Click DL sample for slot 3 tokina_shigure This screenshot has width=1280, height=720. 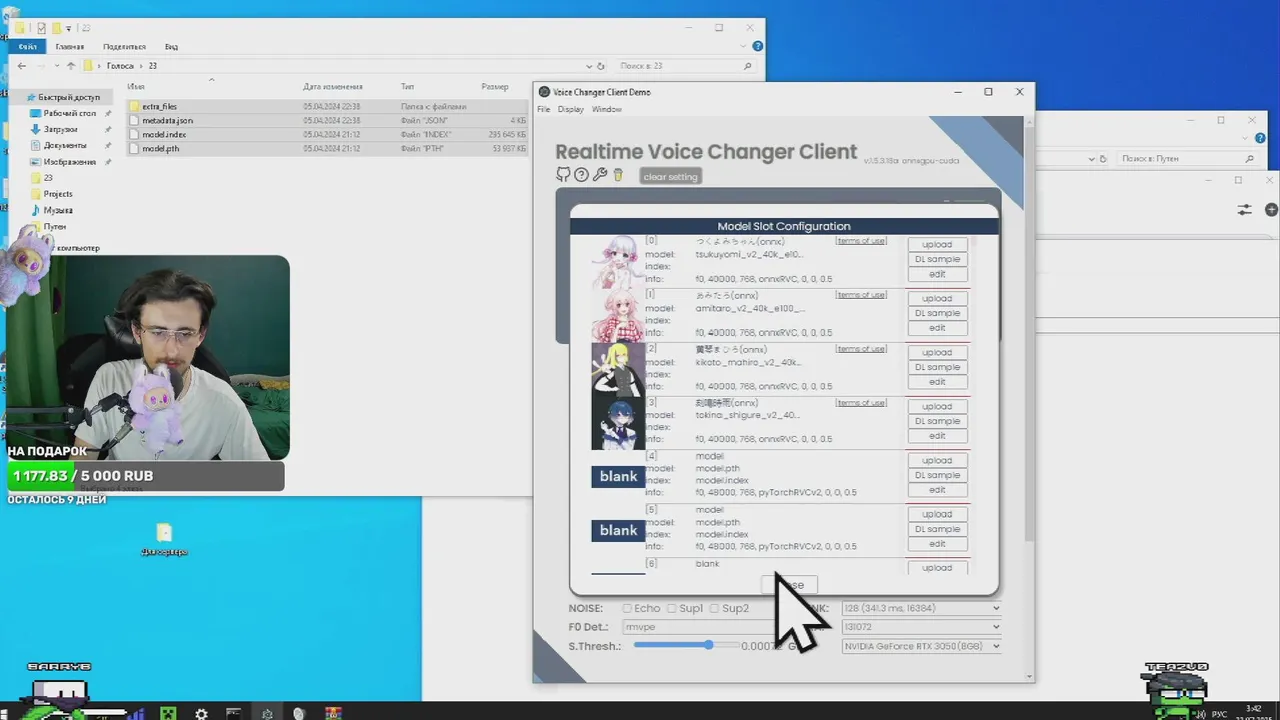click(x=937, y=421)
